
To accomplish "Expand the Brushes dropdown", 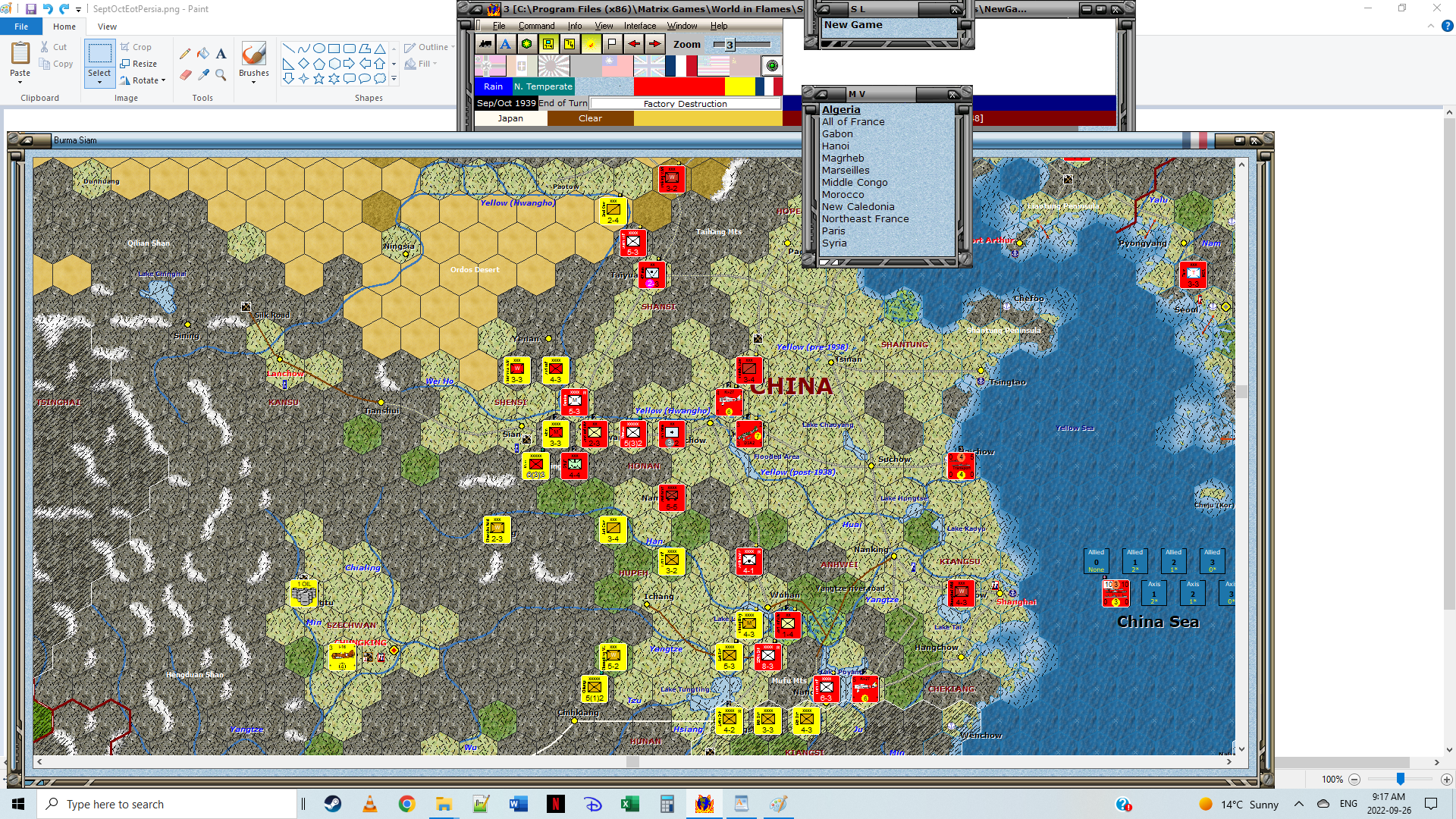I will (x=253, y=82).
